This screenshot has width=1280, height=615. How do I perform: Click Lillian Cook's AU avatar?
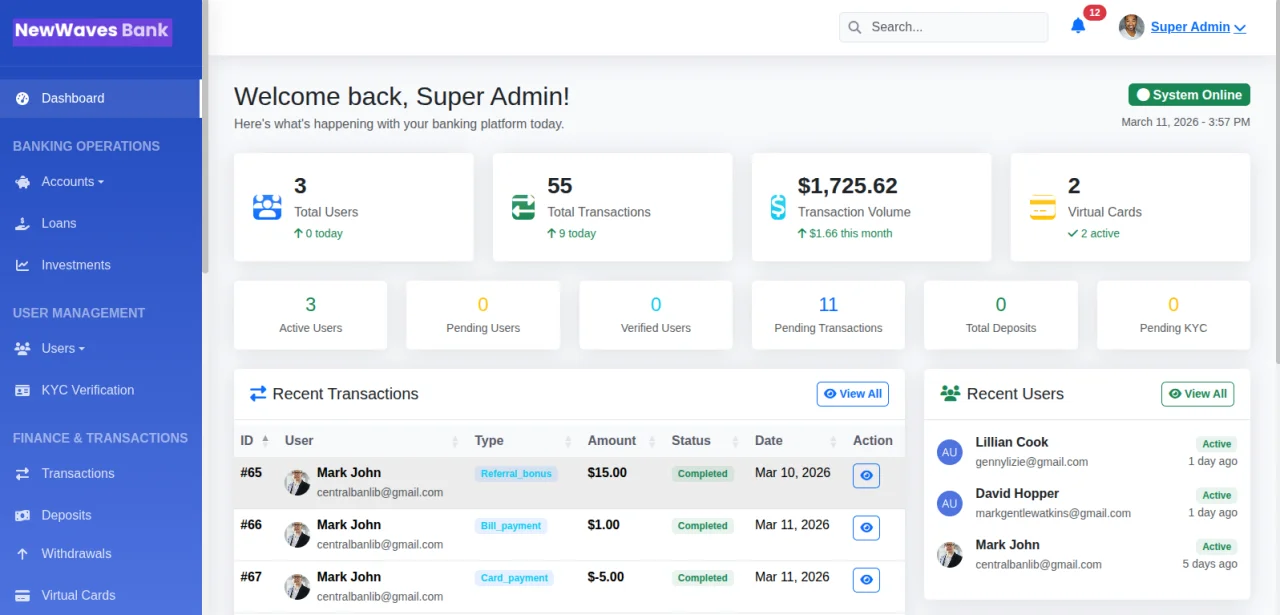click(x=950, y=452)
